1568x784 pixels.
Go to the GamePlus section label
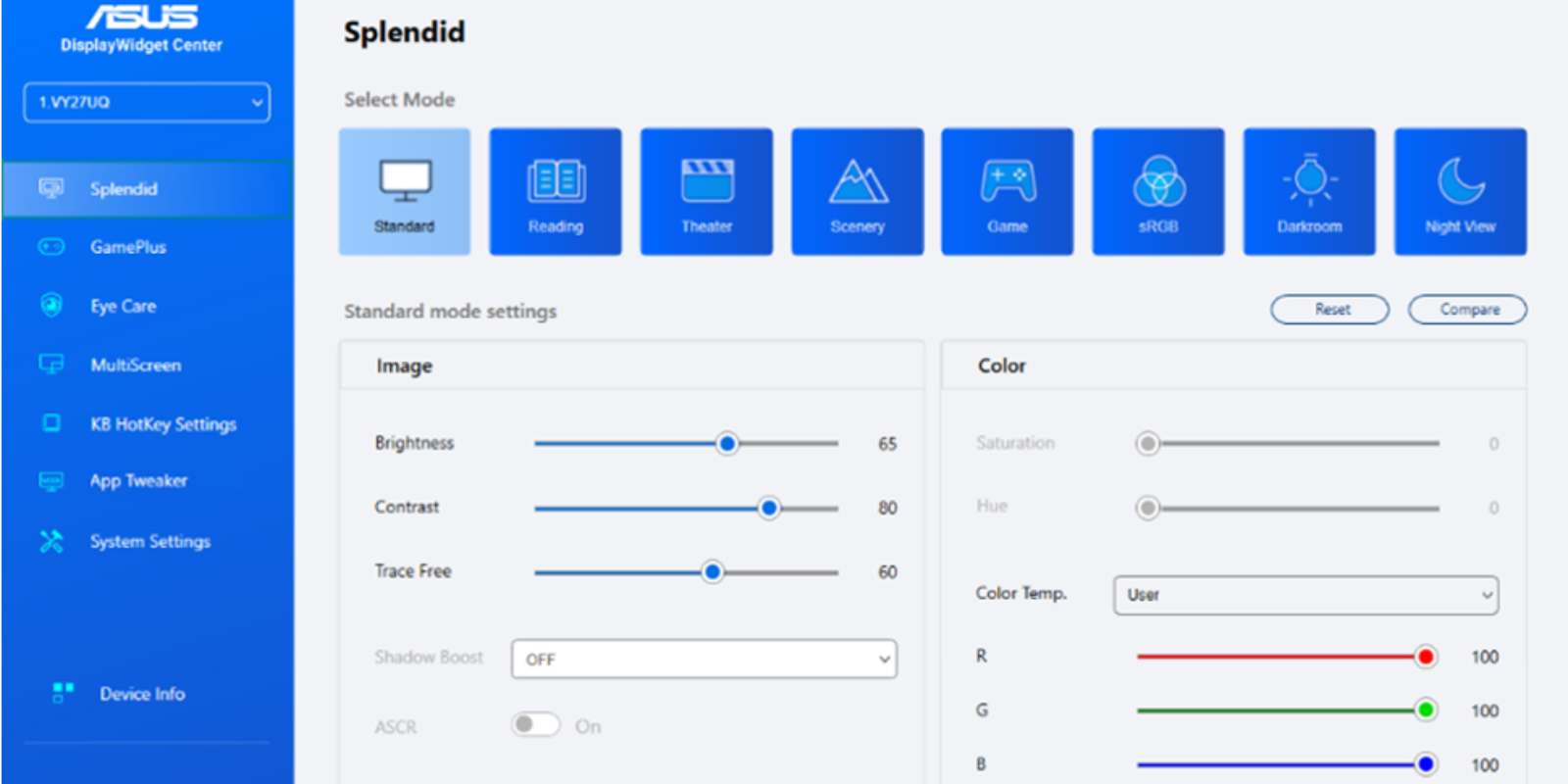pyautogui.click(x=128, y=247)
